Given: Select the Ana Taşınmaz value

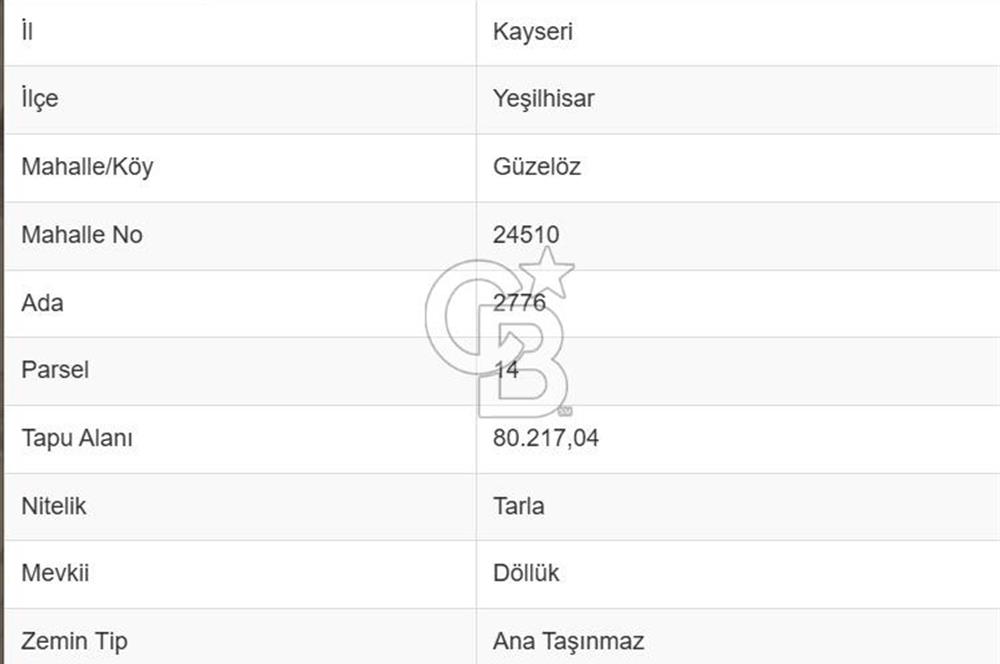Looking at the screenshot, I should [x=568, y=641].
